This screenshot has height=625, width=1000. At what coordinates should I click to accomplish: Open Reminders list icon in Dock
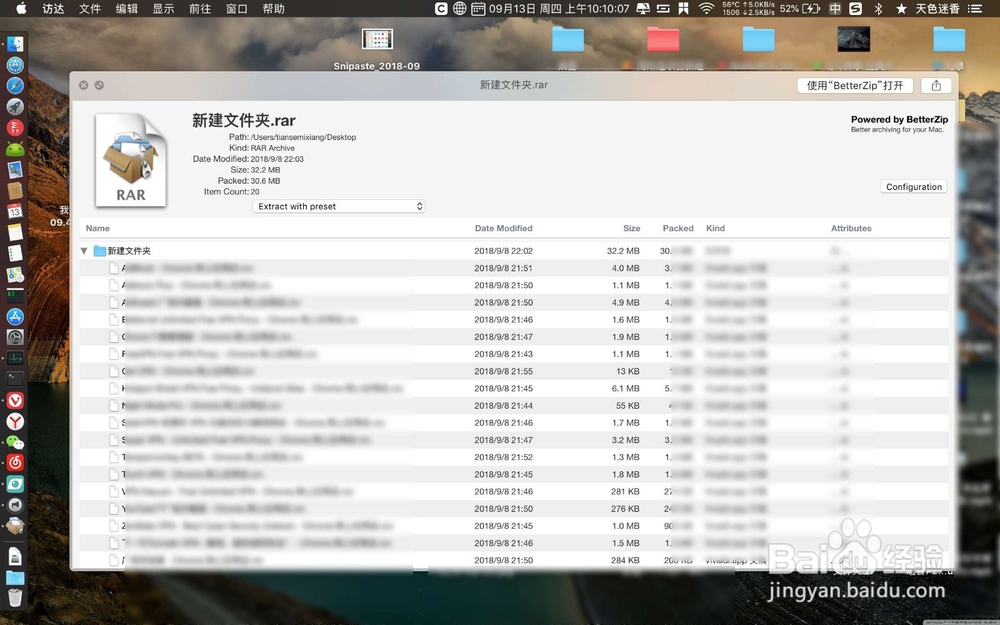click(x=15, y=253)
